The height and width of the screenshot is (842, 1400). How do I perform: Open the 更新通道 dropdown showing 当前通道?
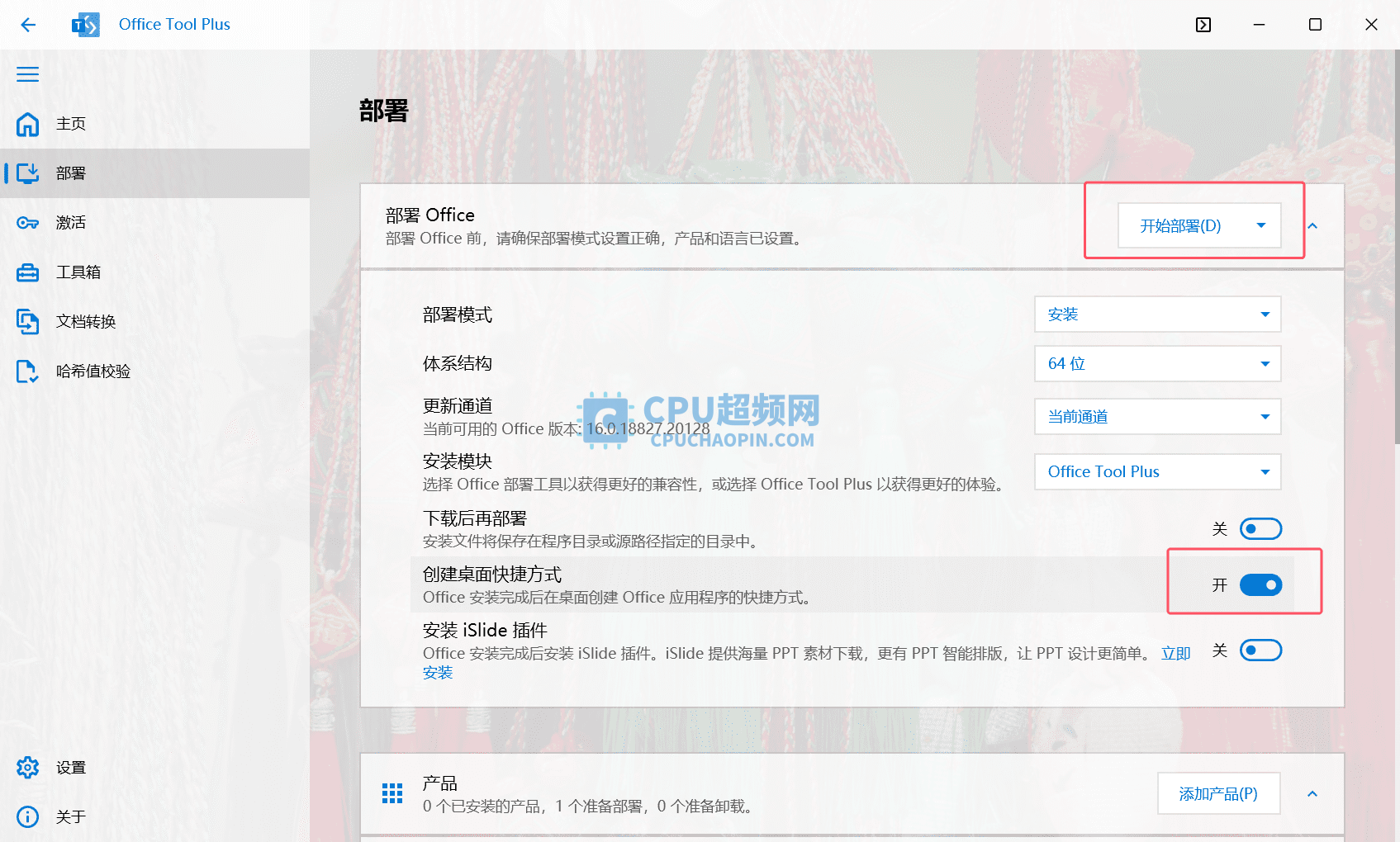coord(1157,417)
